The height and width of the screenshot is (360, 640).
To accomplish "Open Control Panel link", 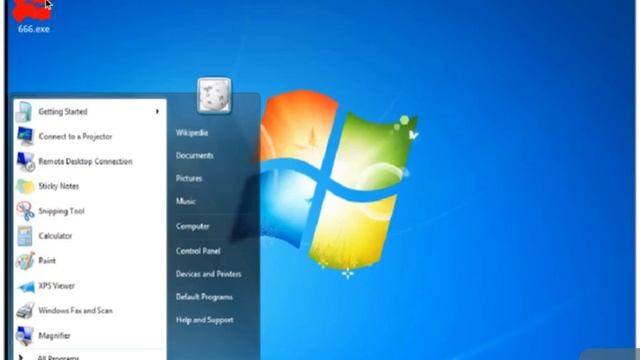I will 198,251.
